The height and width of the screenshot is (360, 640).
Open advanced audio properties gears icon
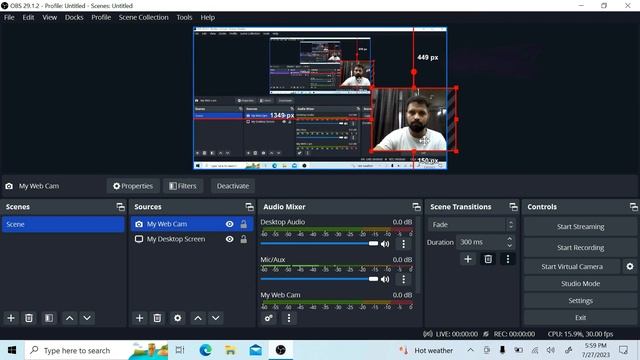tap(269, 318)
